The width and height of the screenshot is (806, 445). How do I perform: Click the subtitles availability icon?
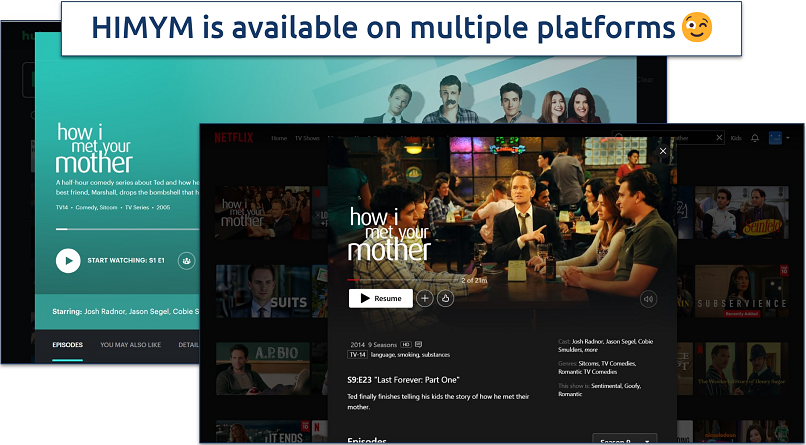click(418, 344)
